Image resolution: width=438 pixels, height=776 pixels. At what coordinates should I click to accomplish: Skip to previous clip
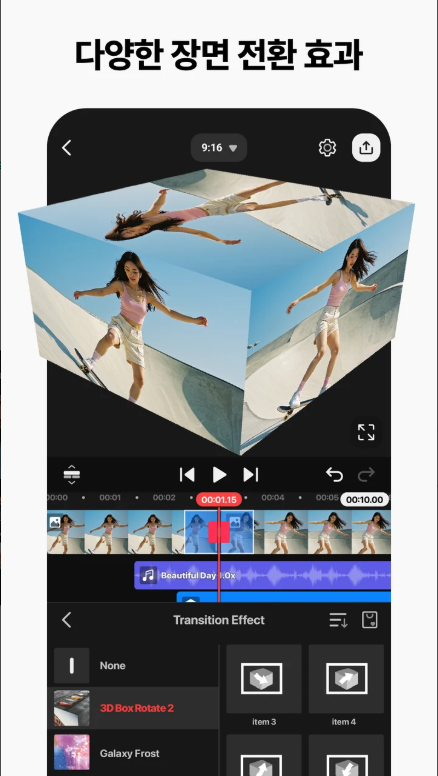[187, 475]
